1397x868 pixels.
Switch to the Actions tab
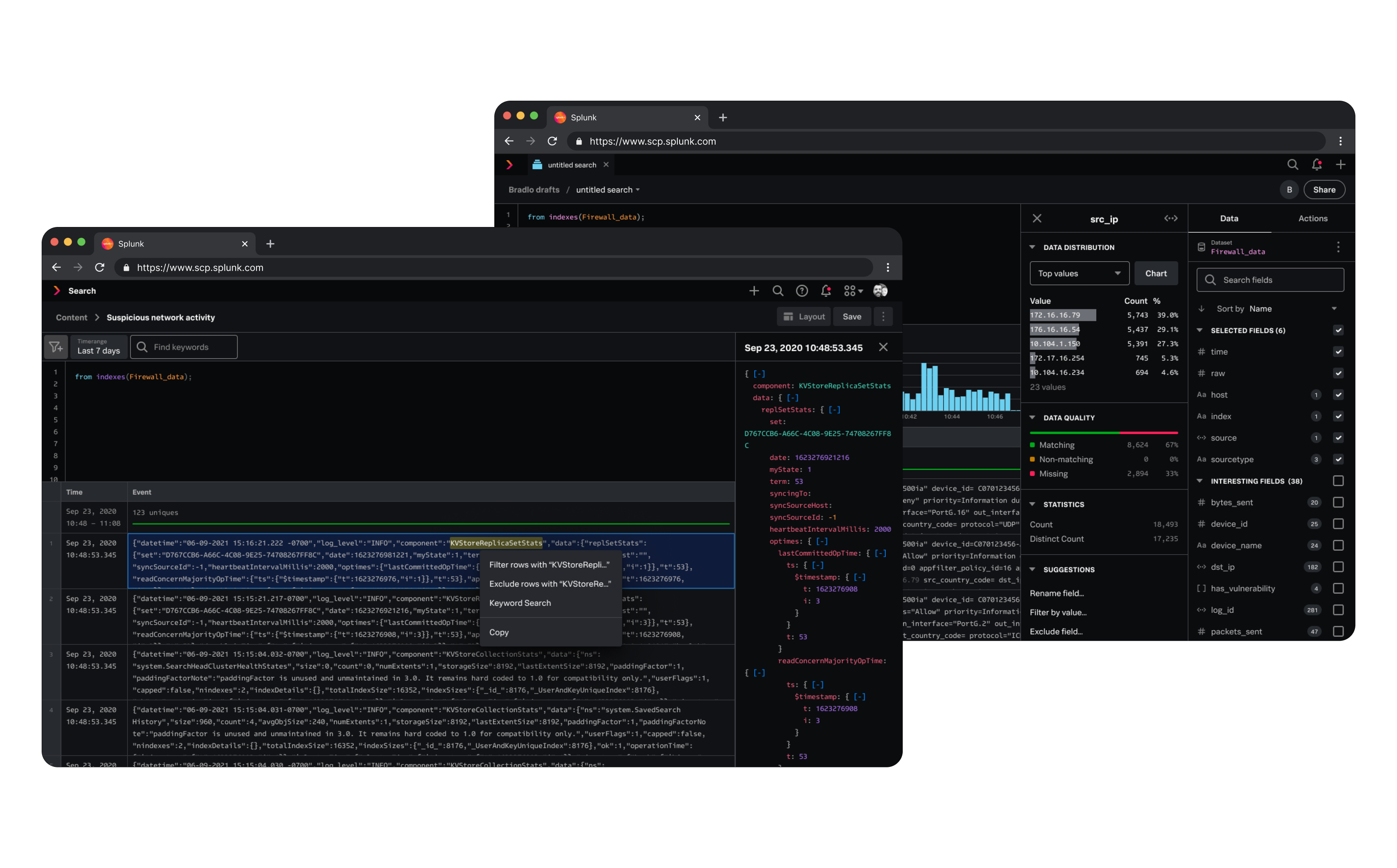click(x=1313, y=219)
